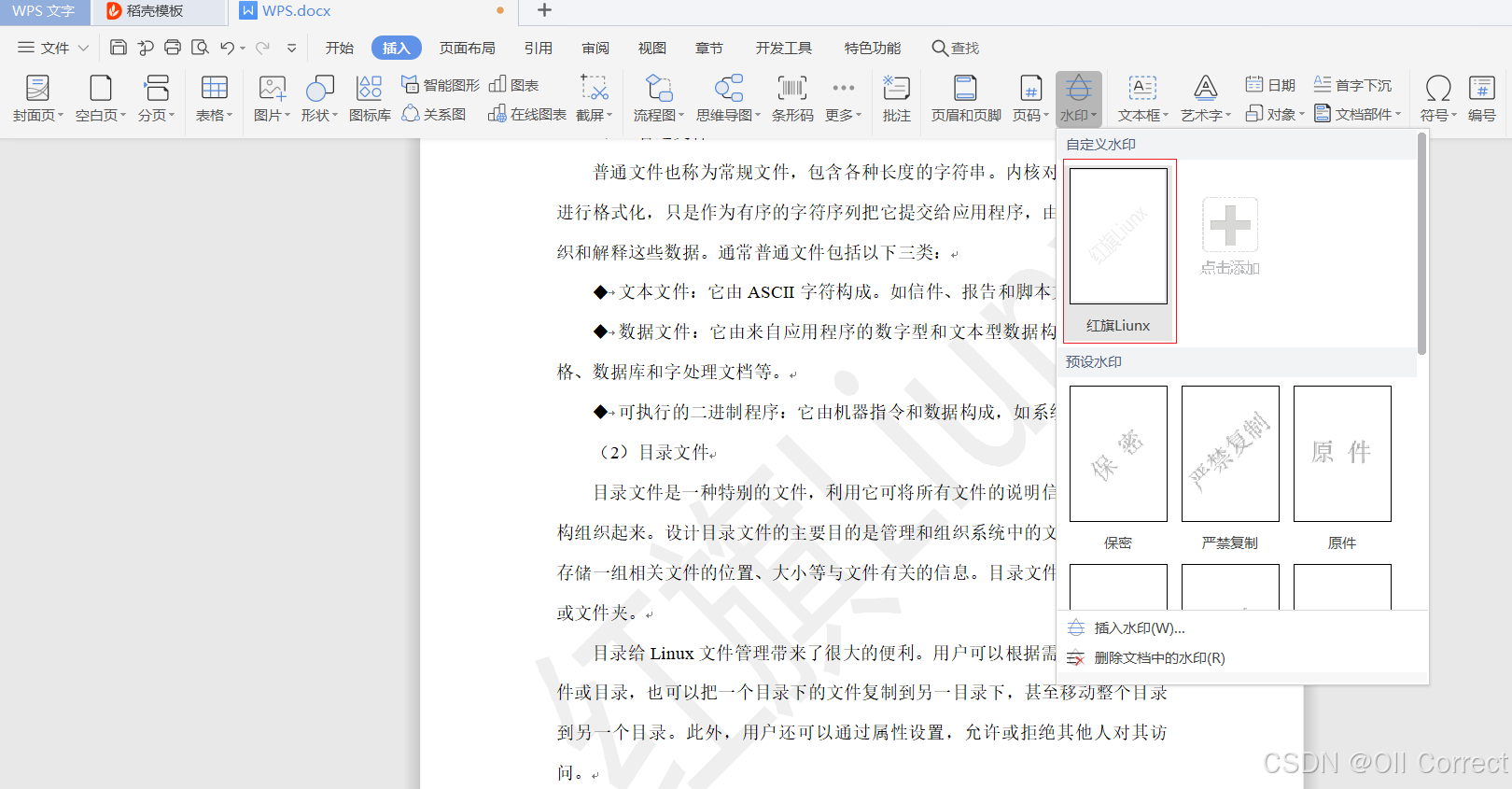Click the Watermark (水印) ribbon button
This screenshot has width=1512, height=789.
(1079, 99)
